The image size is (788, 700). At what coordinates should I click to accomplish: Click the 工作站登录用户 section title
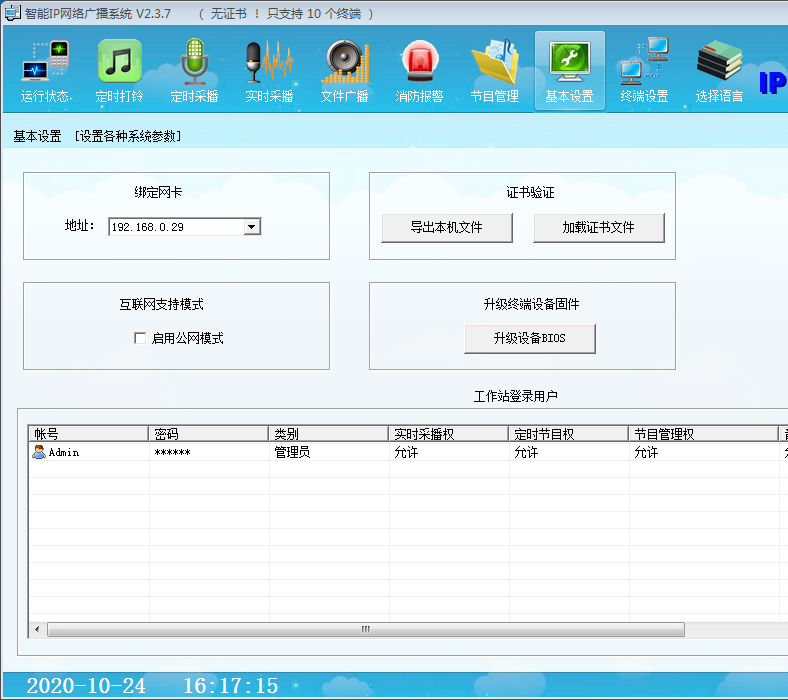coord(516,396)
